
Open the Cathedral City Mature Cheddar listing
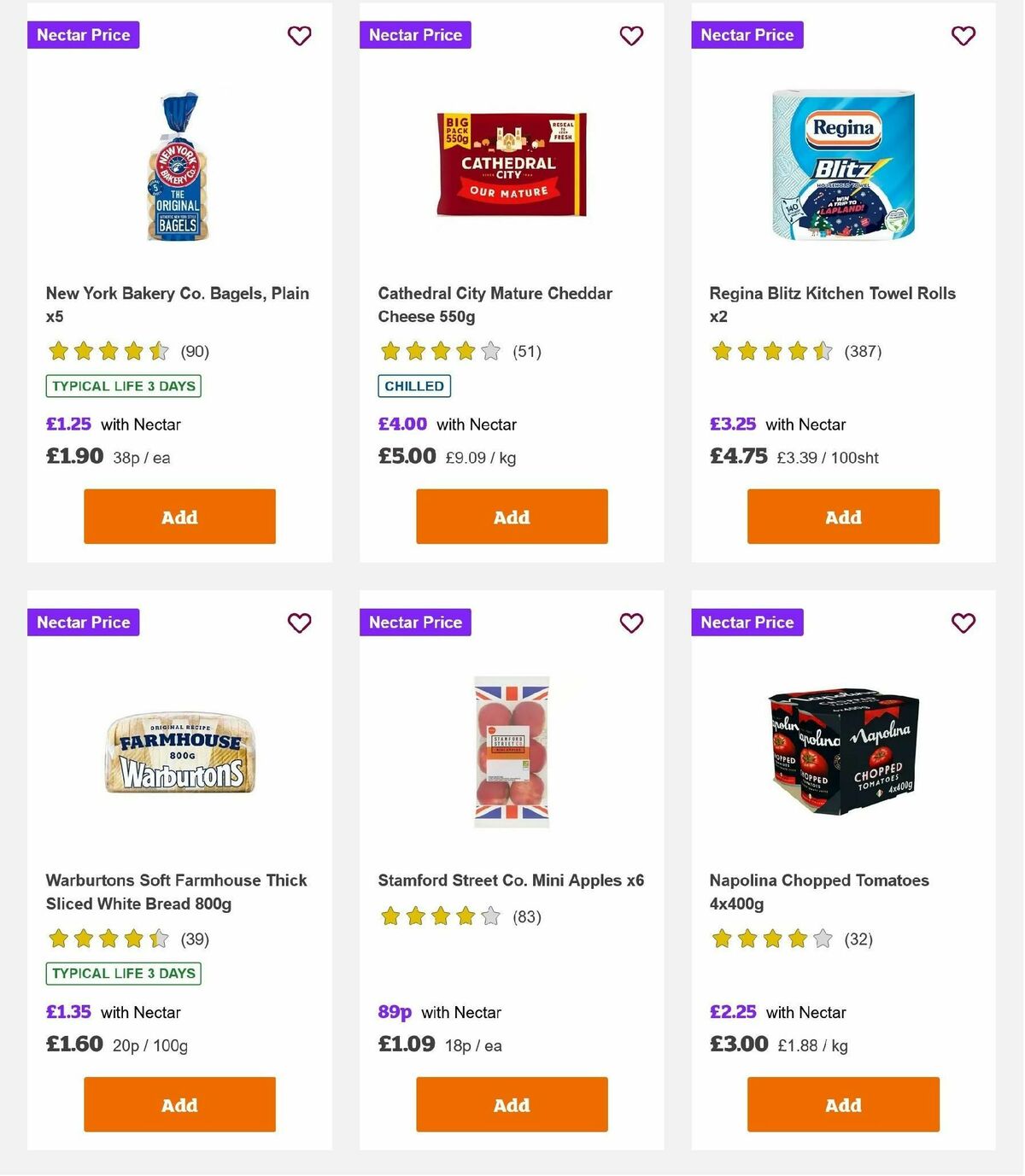click(495, 304)
